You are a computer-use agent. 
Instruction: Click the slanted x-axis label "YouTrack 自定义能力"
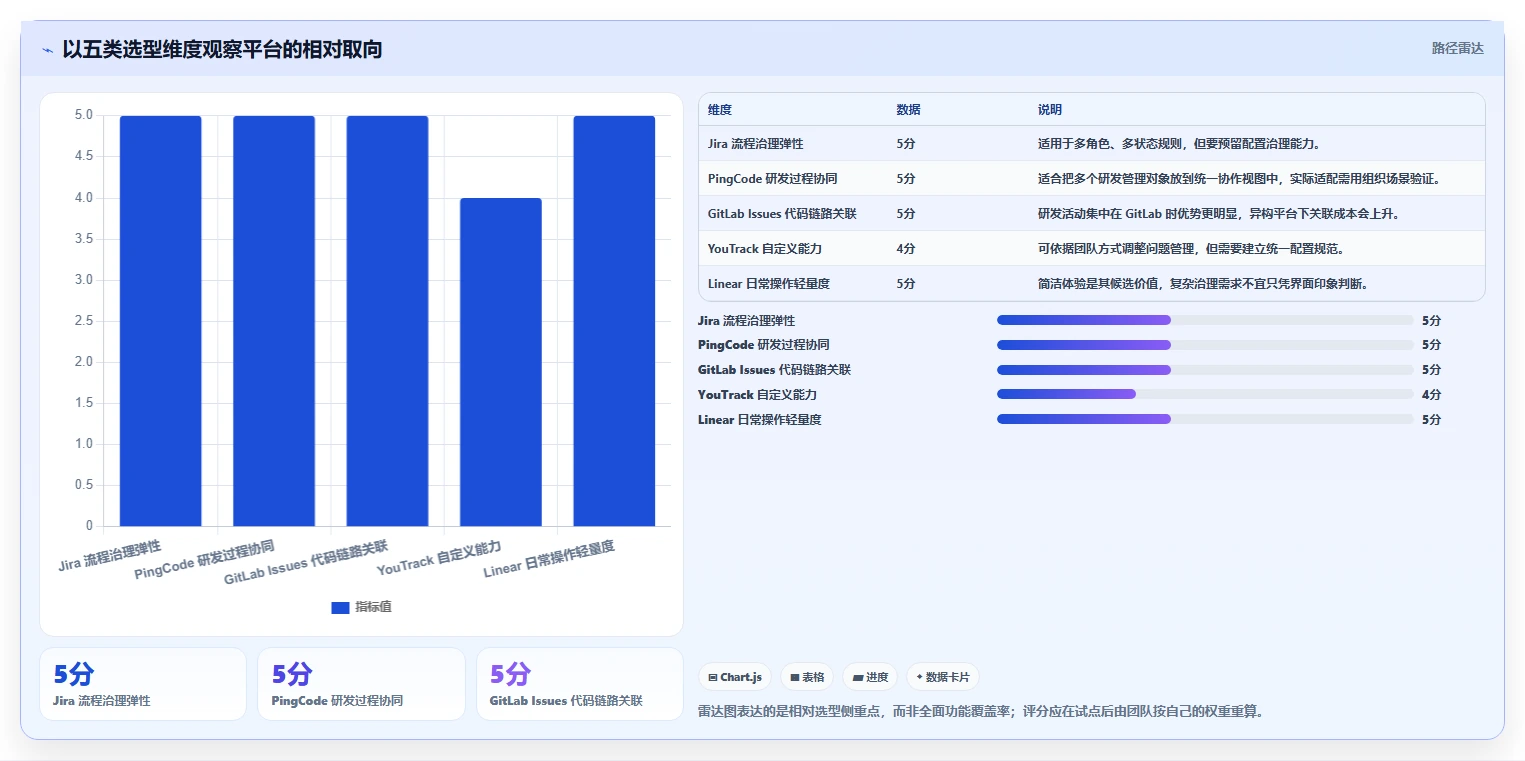[x=439, y=558]
